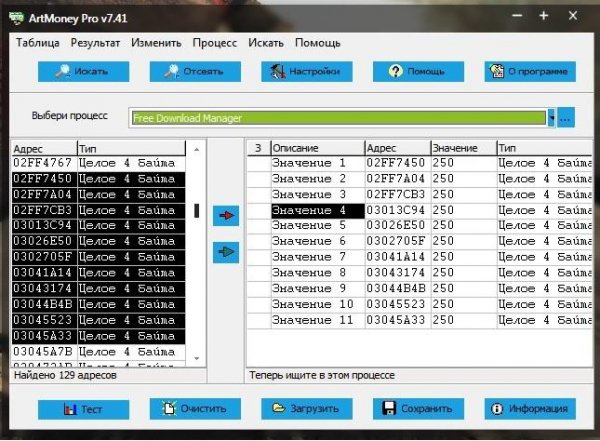Click the Тип column header in right table

tap(545, 148)
